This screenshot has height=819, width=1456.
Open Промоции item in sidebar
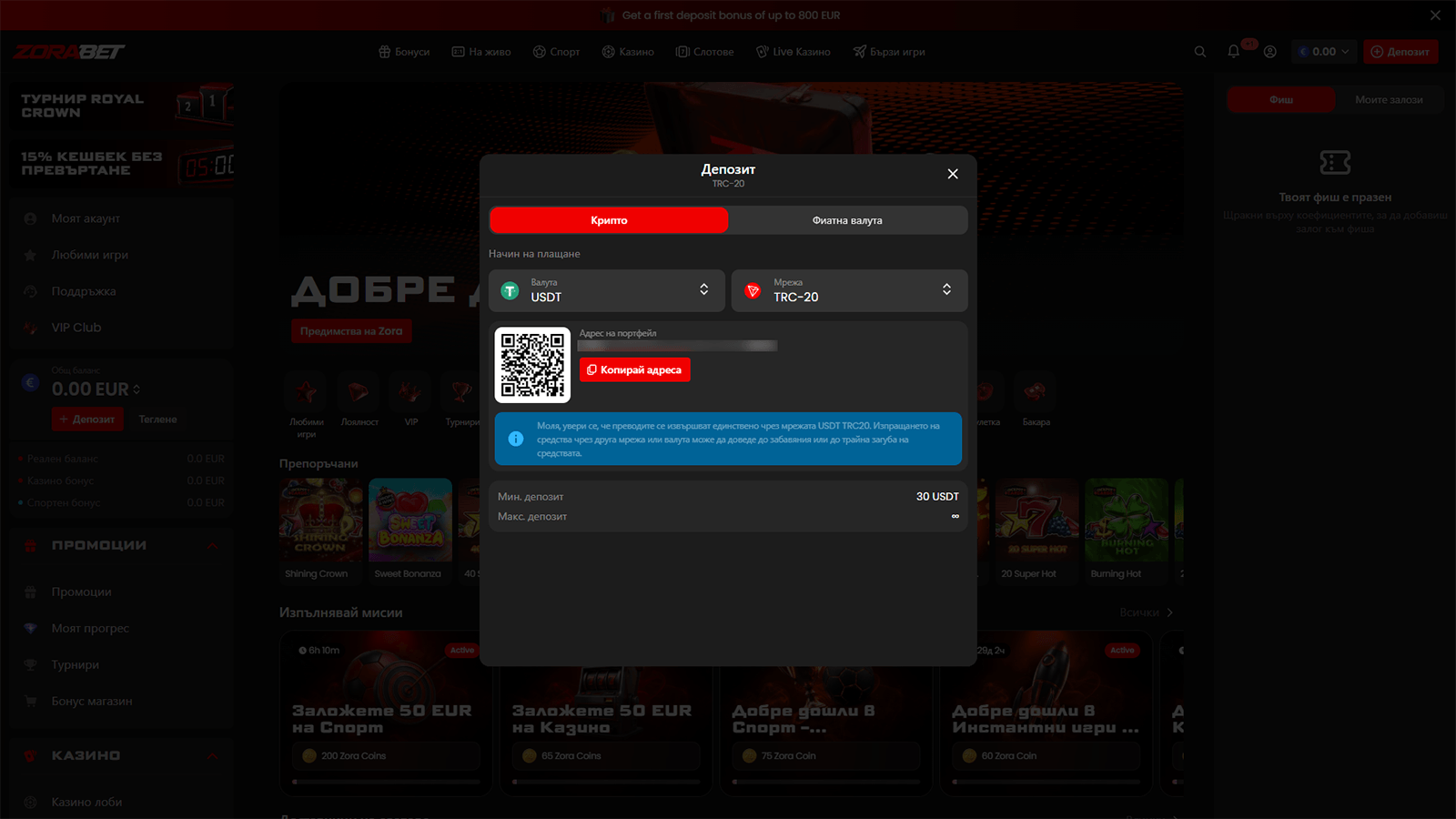point(123,591)
